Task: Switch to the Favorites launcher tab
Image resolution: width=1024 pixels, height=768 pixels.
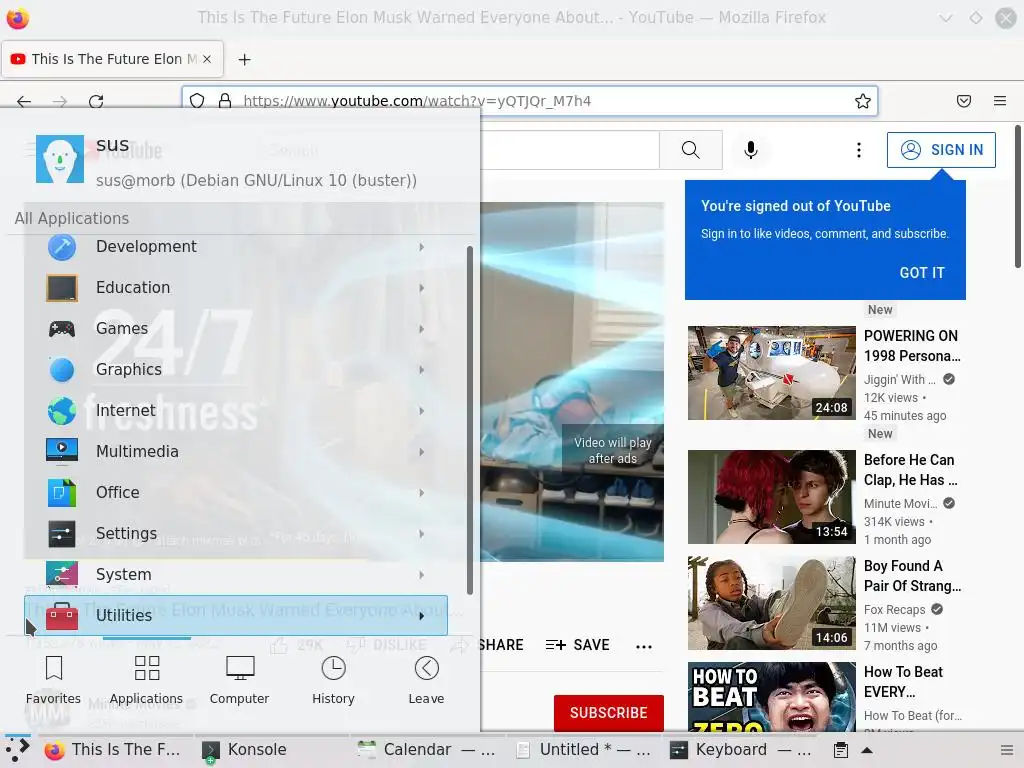Action: [54, 681]
